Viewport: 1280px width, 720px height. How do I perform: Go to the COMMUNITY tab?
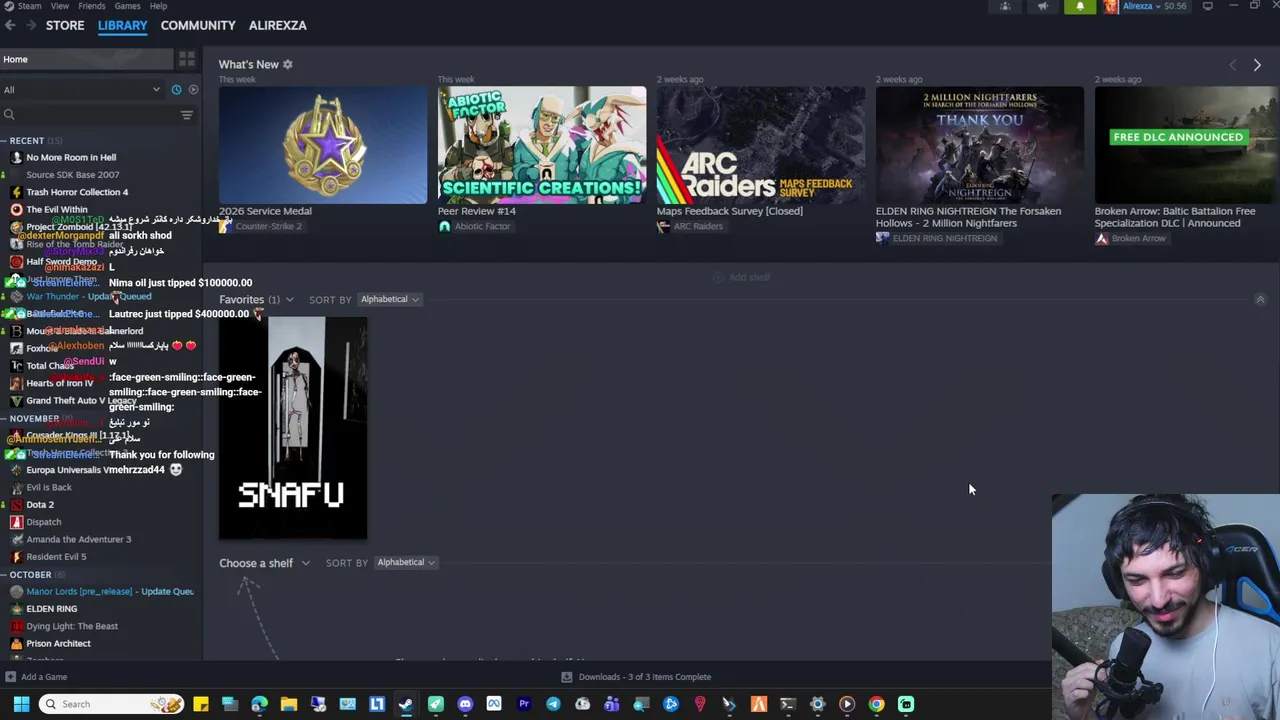198,25
